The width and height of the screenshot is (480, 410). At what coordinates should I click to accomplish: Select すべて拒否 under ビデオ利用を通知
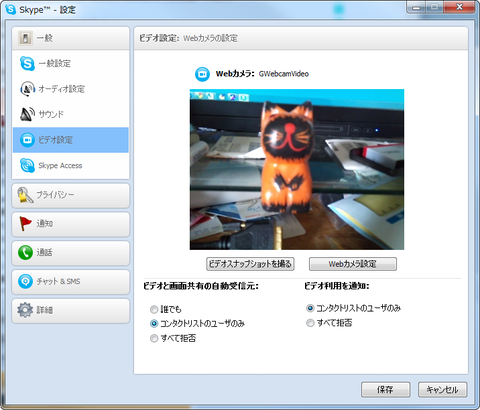[310, 323]
